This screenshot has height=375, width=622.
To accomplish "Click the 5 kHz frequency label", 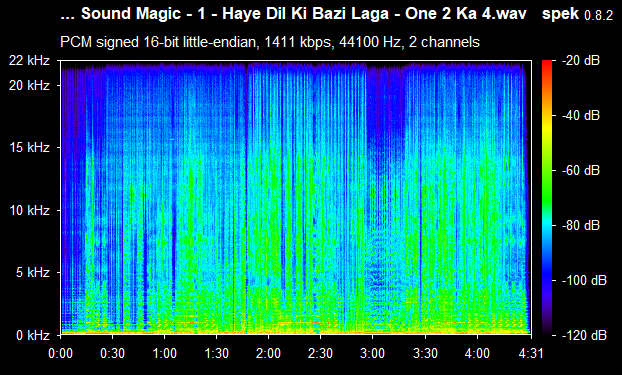I will coord(33,273).
